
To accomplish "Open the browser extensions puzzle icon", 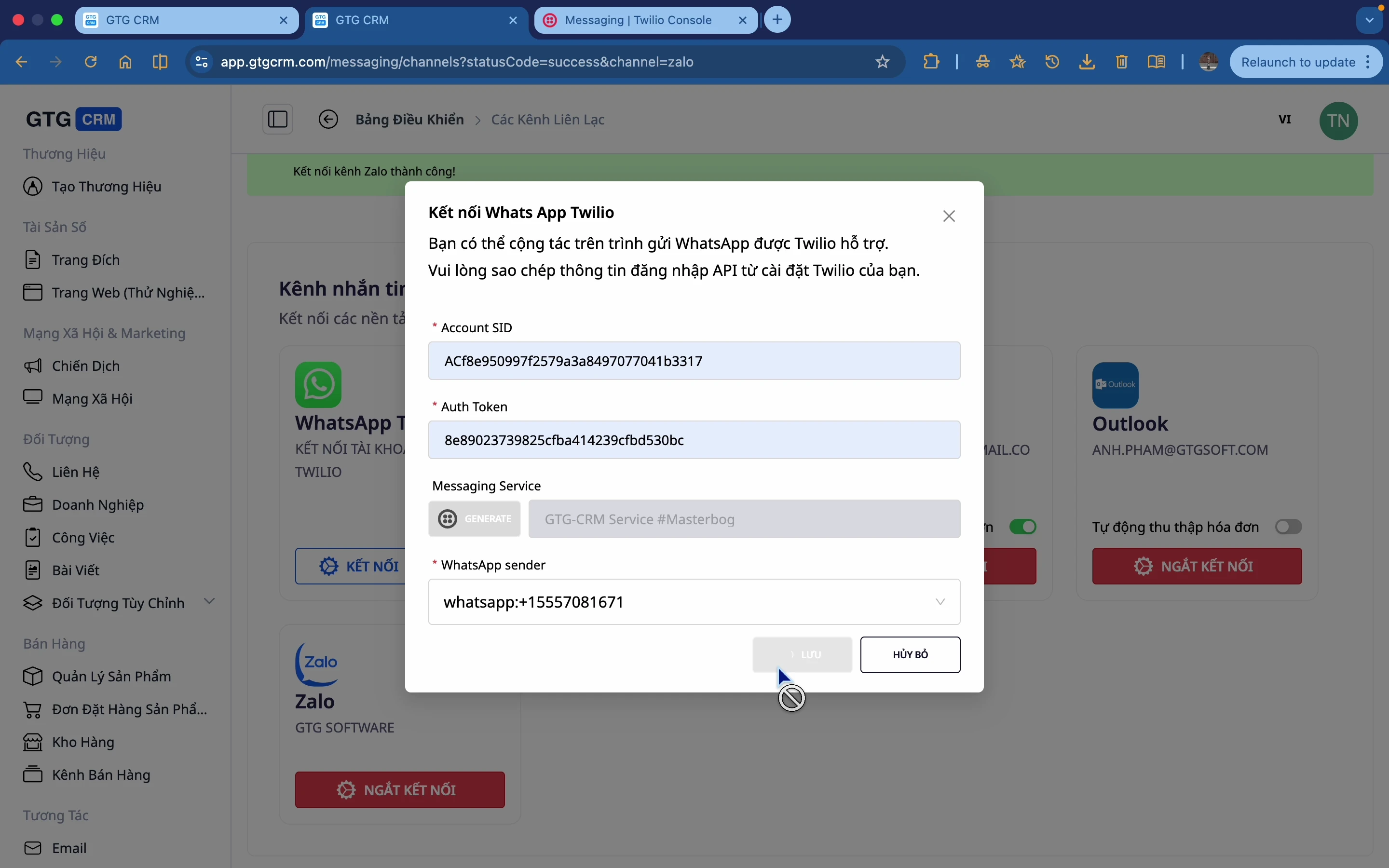I will click(x=931, y=61).
